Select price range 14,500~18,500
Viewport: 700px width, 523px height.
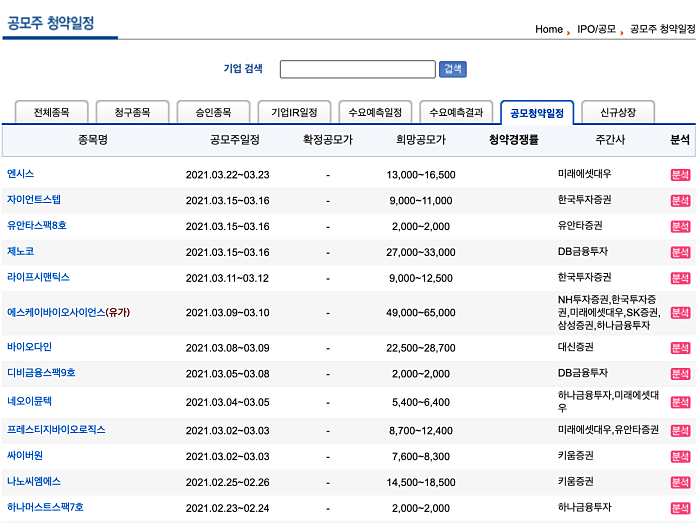pos(421,483)
